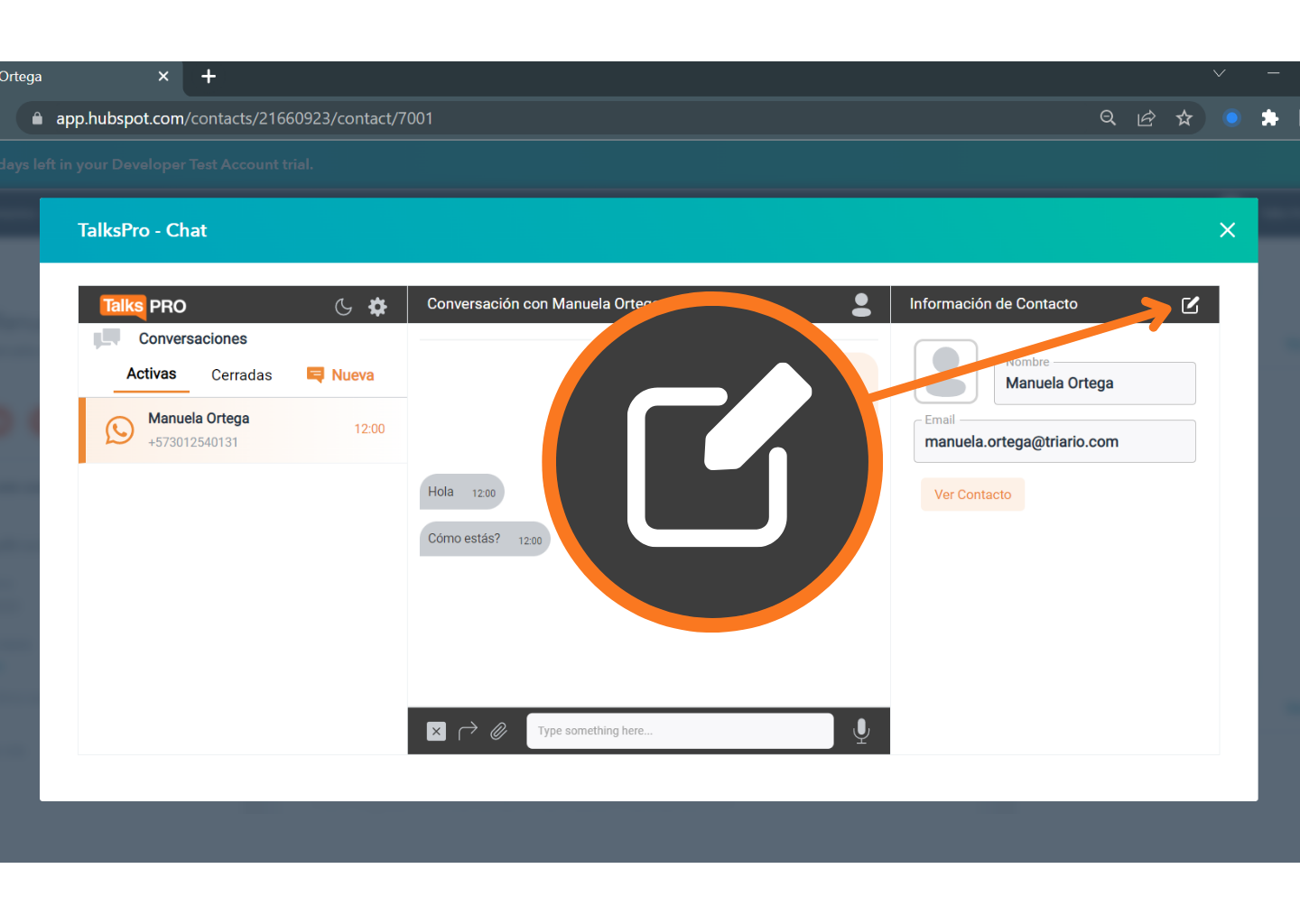Open the browser extensions puzzle icon
The width and height of the screenshot is (1300, 924).
1269,118
